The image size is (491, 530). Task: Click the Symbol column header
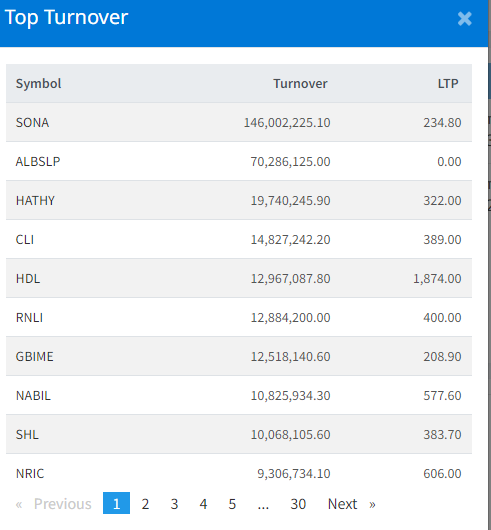click(39, 83)
